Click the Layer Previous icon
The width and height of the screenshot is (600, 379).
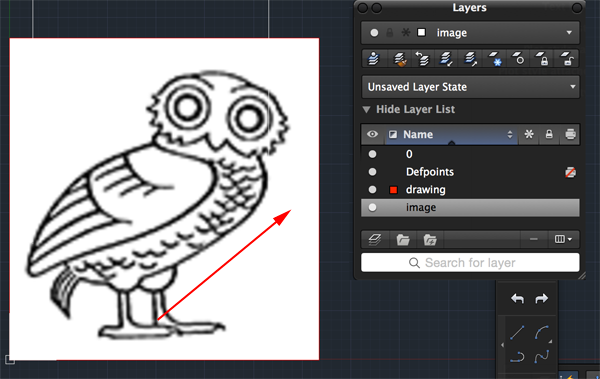point(422,59)
